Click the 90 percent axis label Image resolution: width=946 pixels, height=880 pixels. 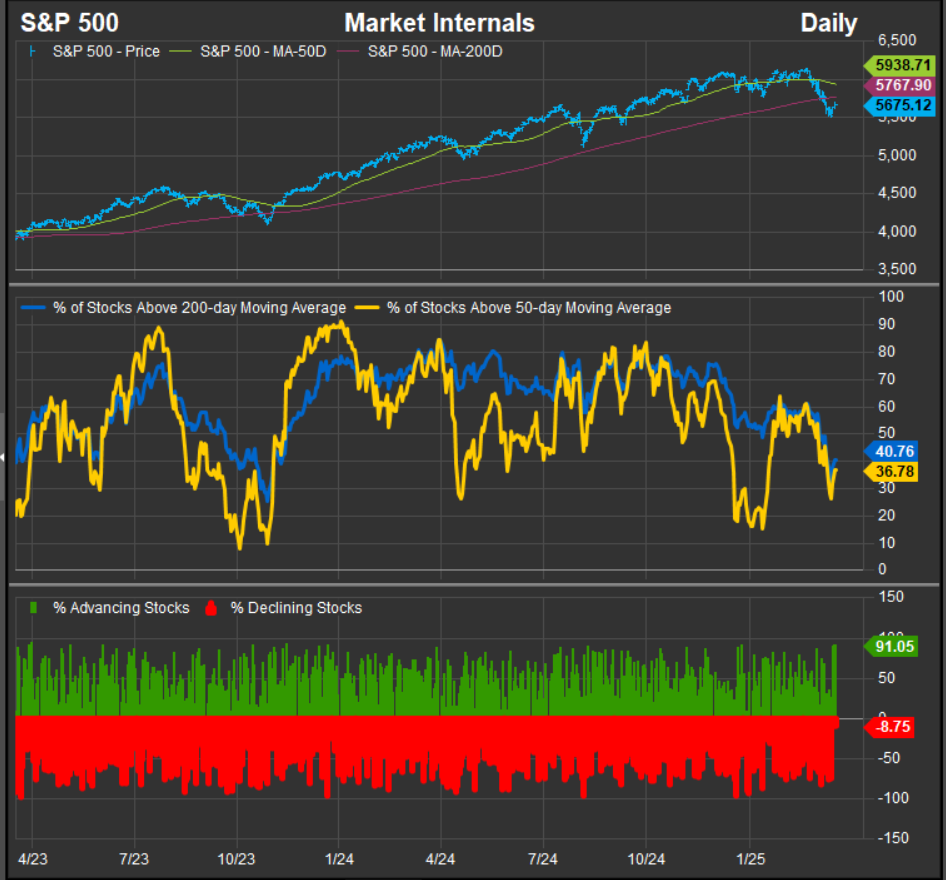886,324
